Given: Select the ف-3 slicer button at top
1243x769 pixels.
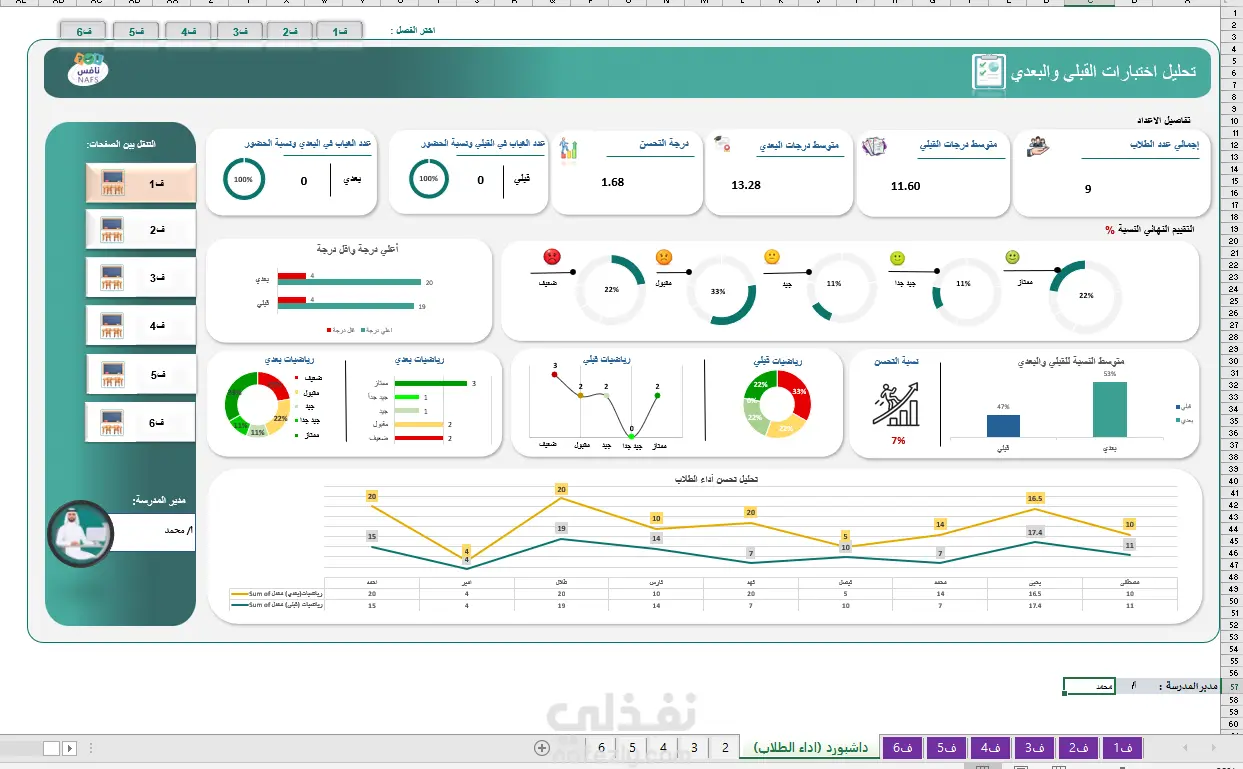Looking at the screenshot, I should (239, 32).
